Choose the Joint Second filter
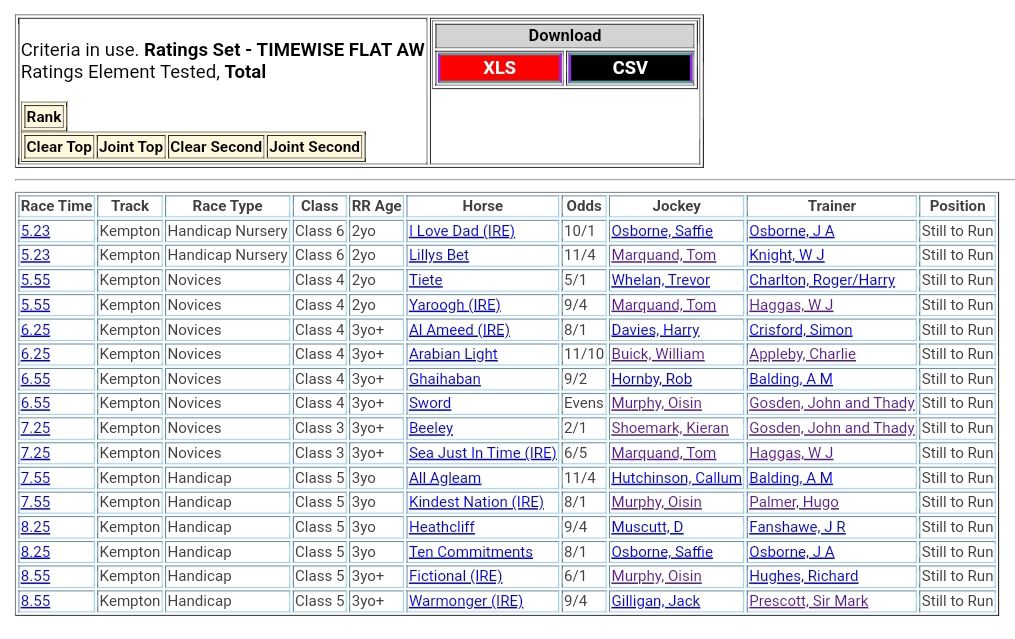Image resolution: width=1015 pixels, height=639 pixels. click(x=314, y=147)
